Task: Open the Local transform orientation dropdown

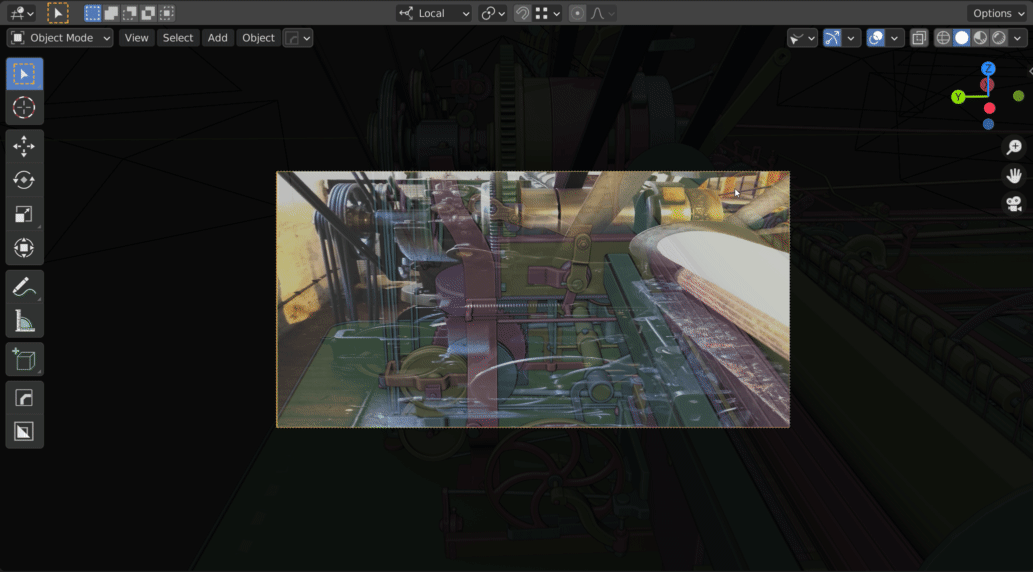Action: [x=434, y=13]
